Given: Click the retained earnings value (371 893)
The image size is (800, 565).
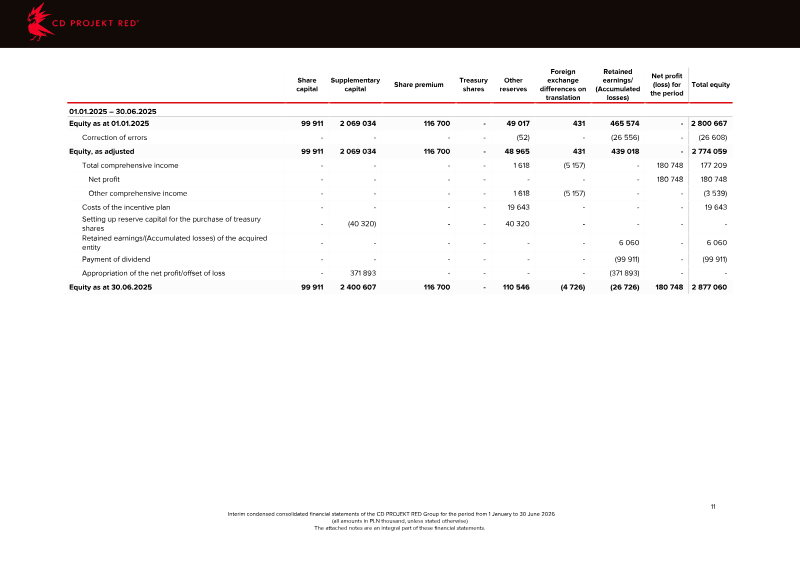Looking at the screenshot, I should pyautogui.click(x=624, y=273).
